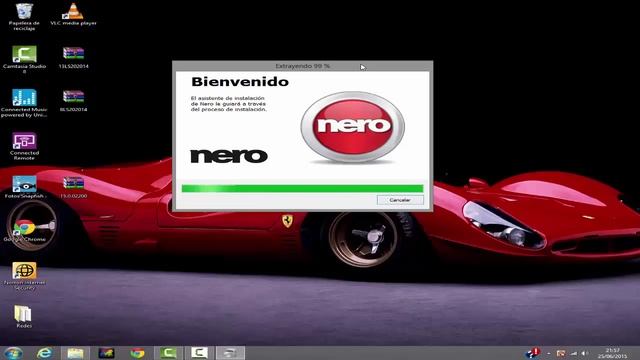The width and height of the screenshot is (640, 360).
Task: Launch Google Chrome from desktop shortcut
Action: coord(24,230)
